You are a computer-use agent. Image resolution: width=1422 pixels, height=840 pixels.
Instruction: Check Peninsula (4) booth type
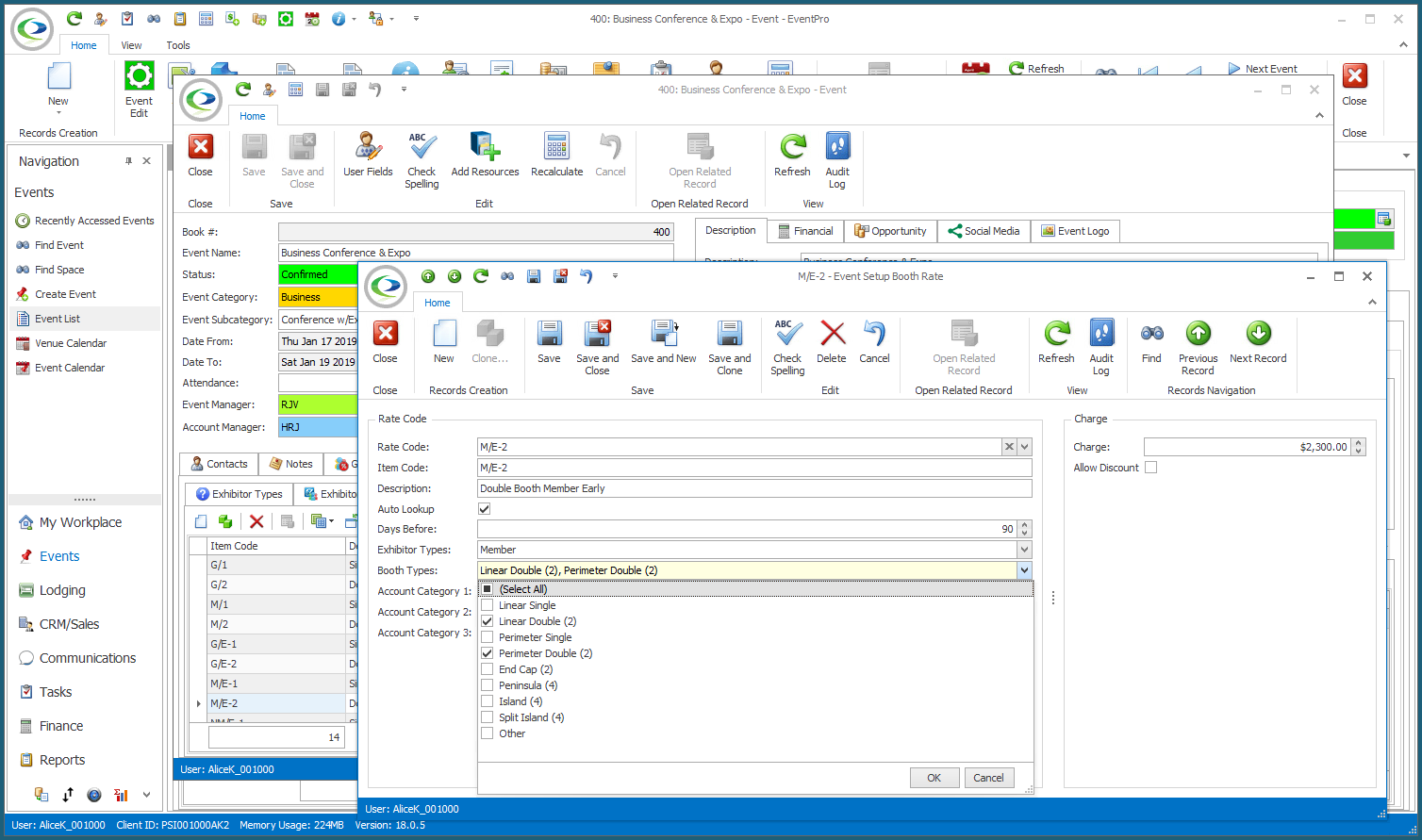[x=488, y=685]
